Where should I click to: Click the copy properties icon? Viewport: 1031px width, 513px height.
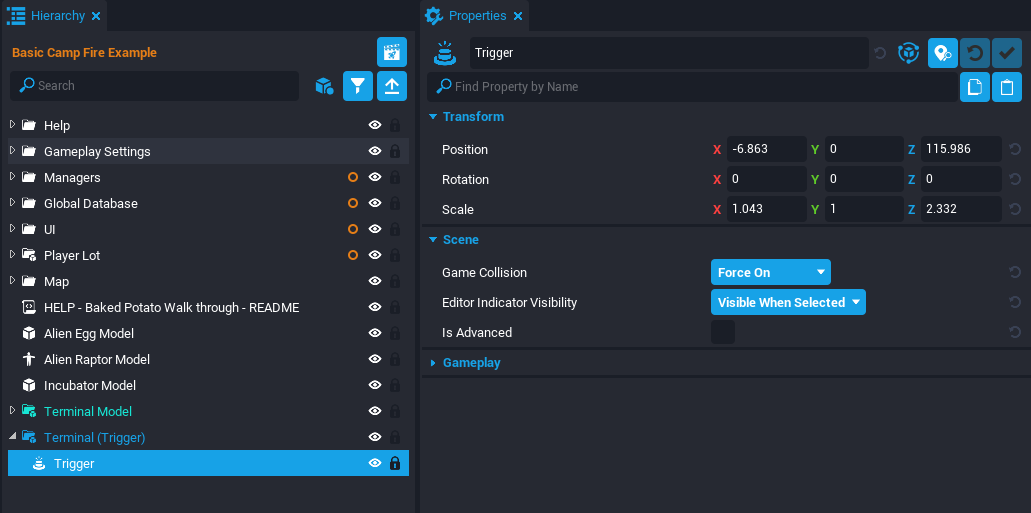[975, 87]
